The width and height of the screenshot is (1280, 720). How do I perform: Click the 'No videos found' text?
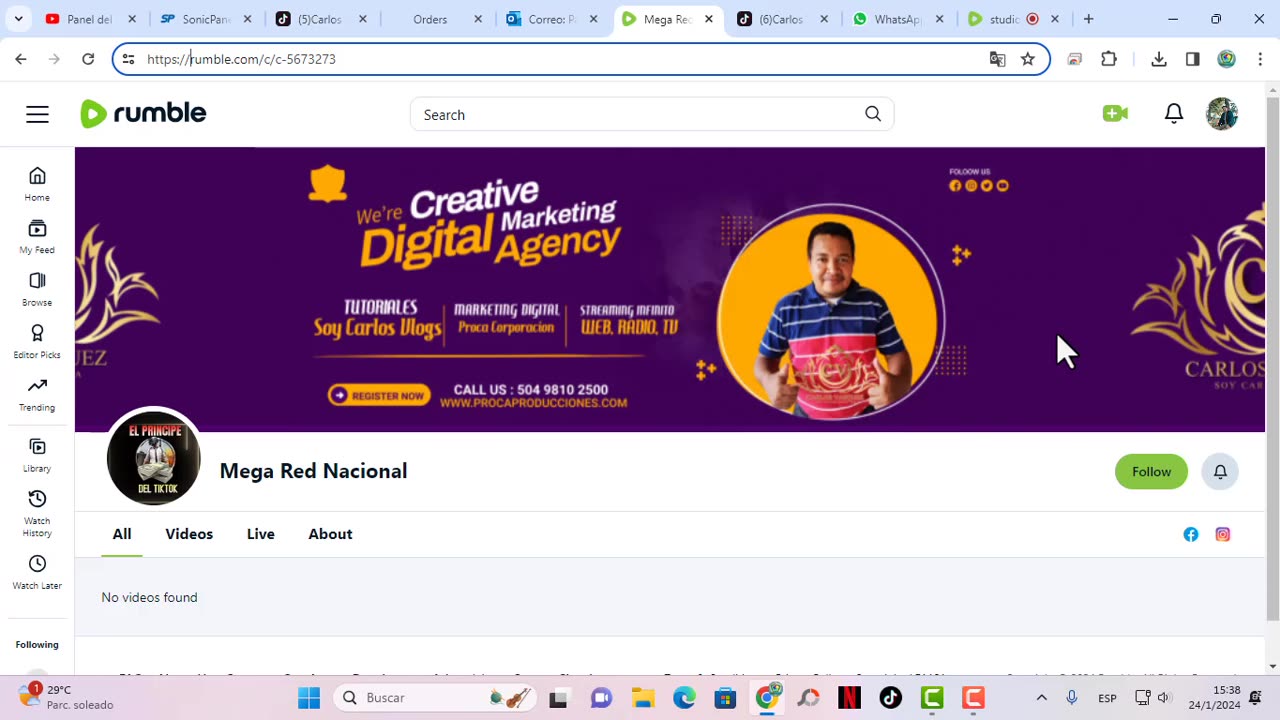[x=149, y=597]
